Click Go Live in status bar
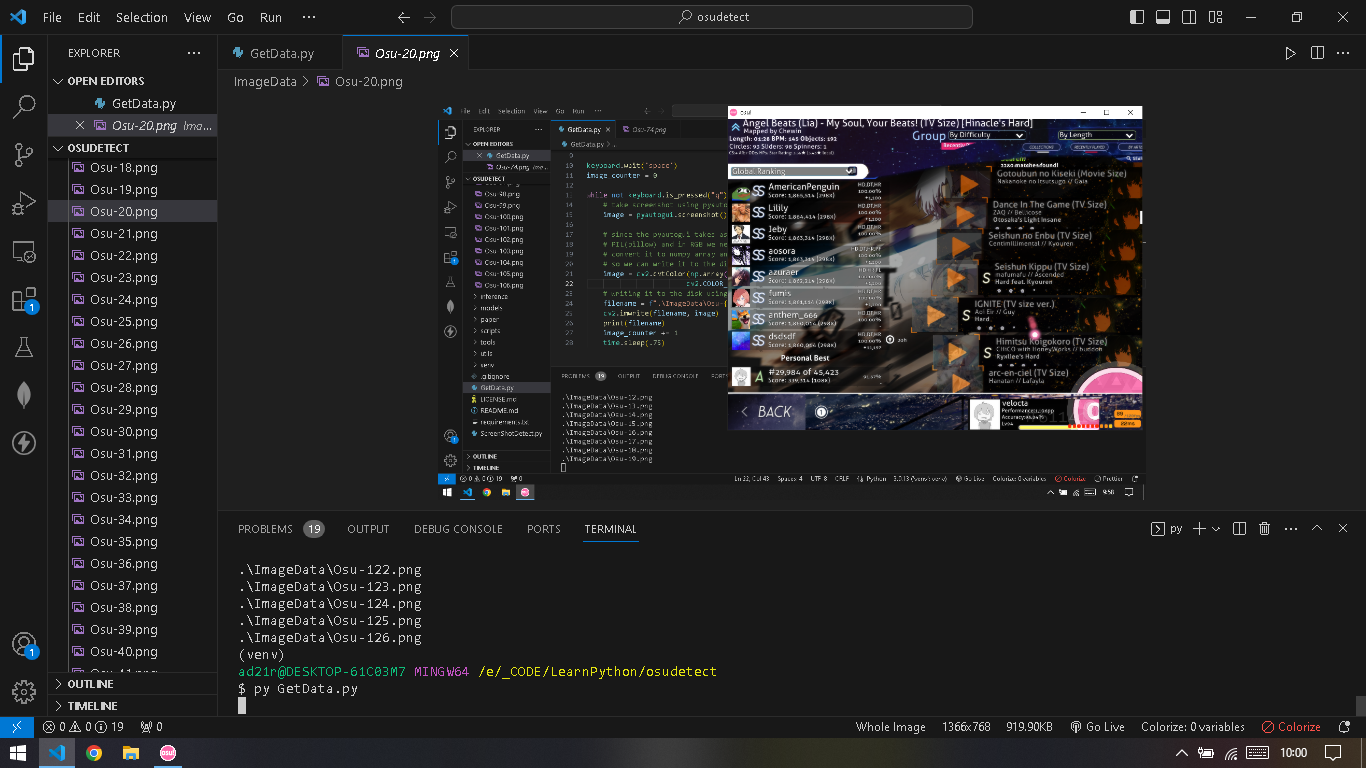The image size is (1366, 768). pos(1097,727)
